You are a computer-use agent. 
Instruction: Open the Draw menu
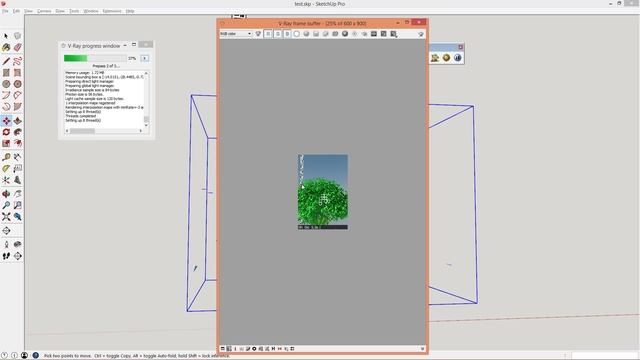(x=60, y=11)
